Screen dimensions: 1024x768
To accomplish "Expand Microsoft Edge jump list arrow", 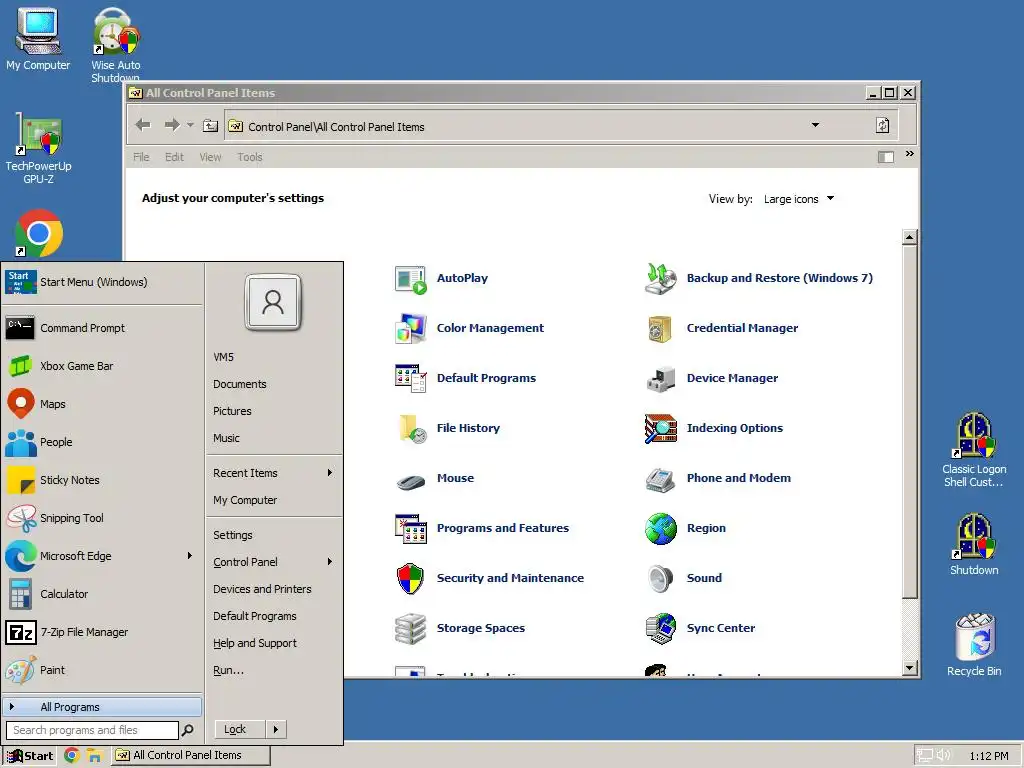I will click(189, 556).
